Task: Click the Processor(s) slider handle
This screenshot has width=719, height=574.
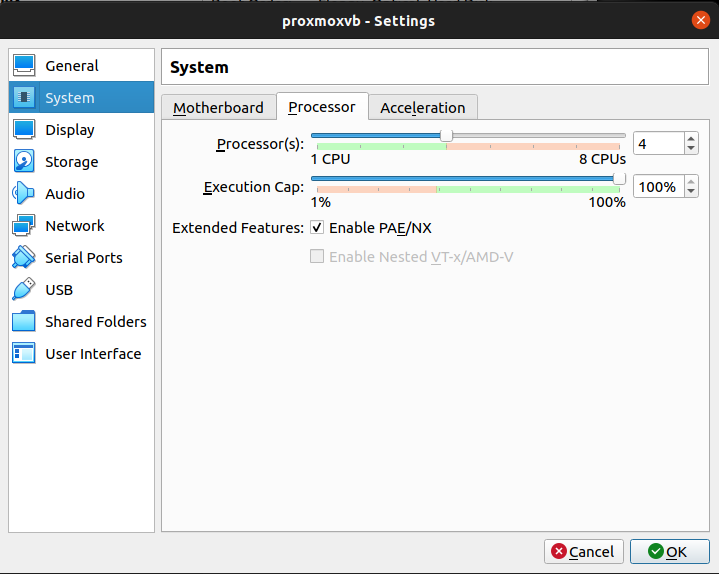Action: (x=446, y=135)
